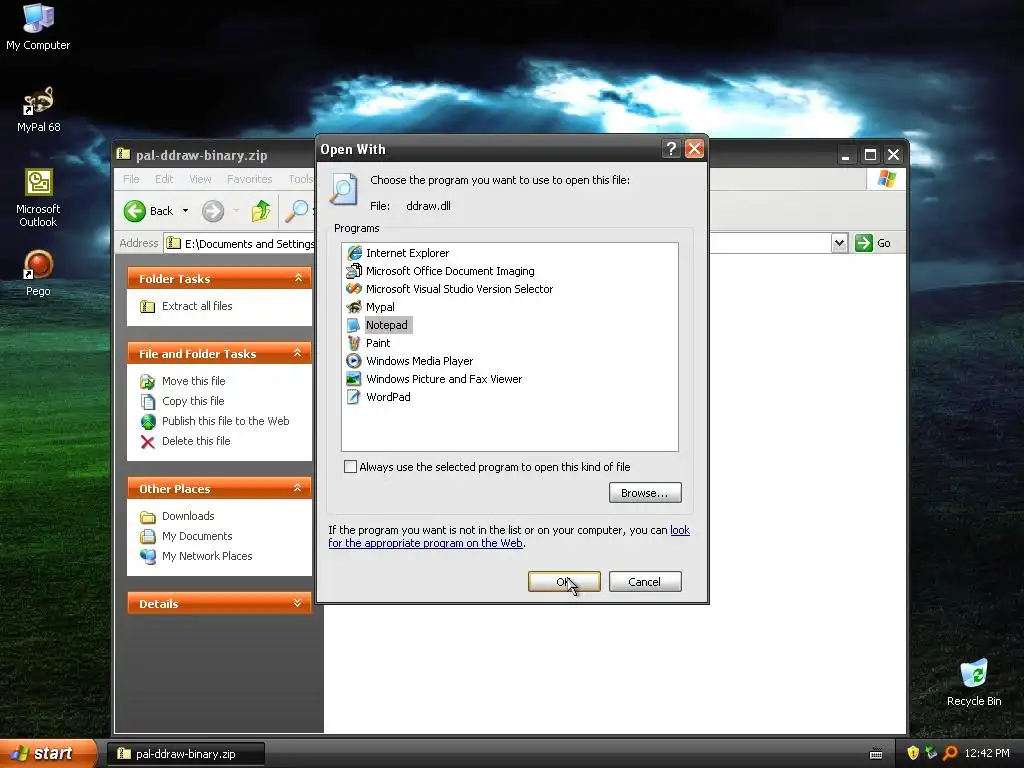Launch MyPal 68 browser shortcut
1024x768 pixels.
38,108
